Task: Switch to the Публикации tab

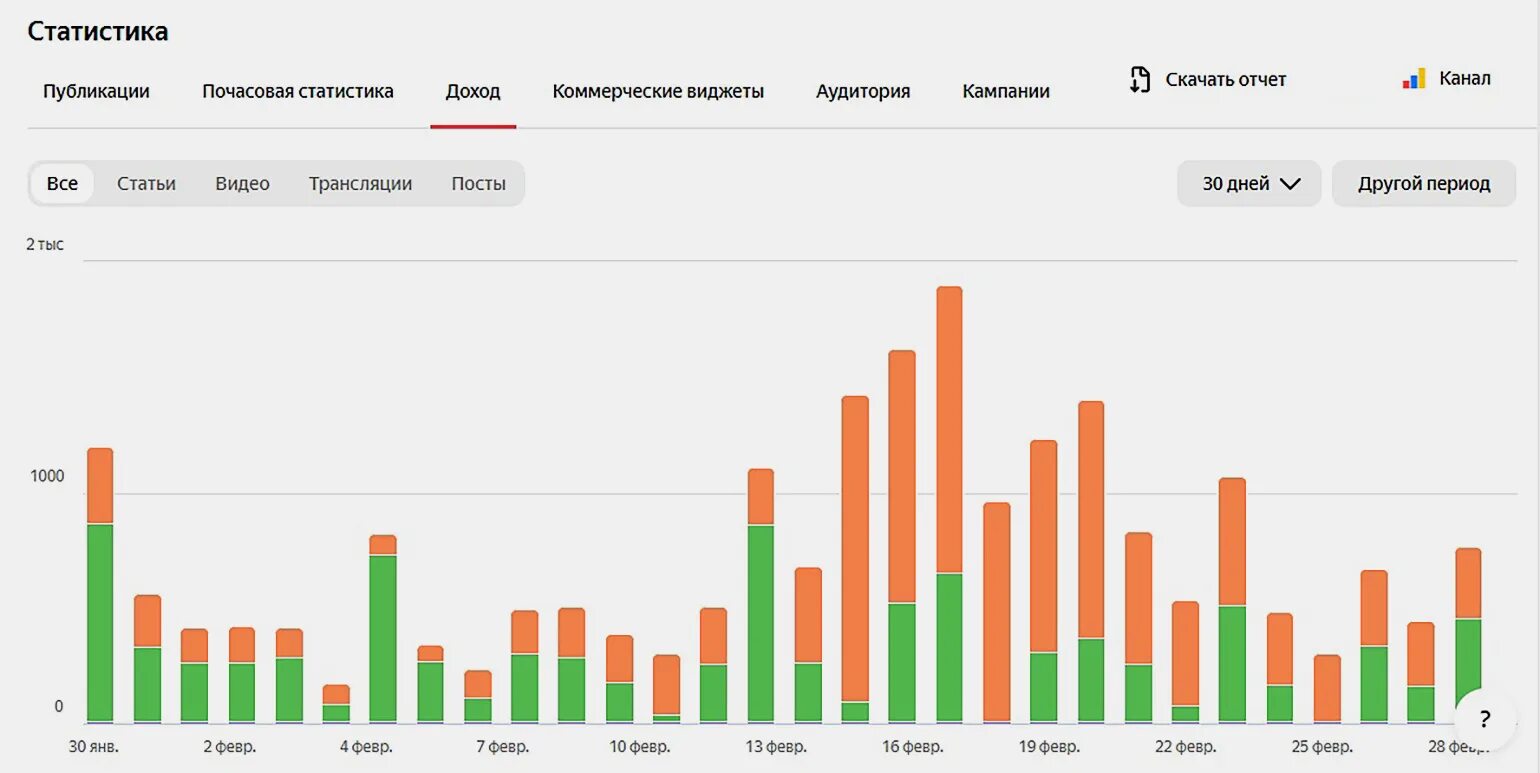Action: [x=95, y=91]
